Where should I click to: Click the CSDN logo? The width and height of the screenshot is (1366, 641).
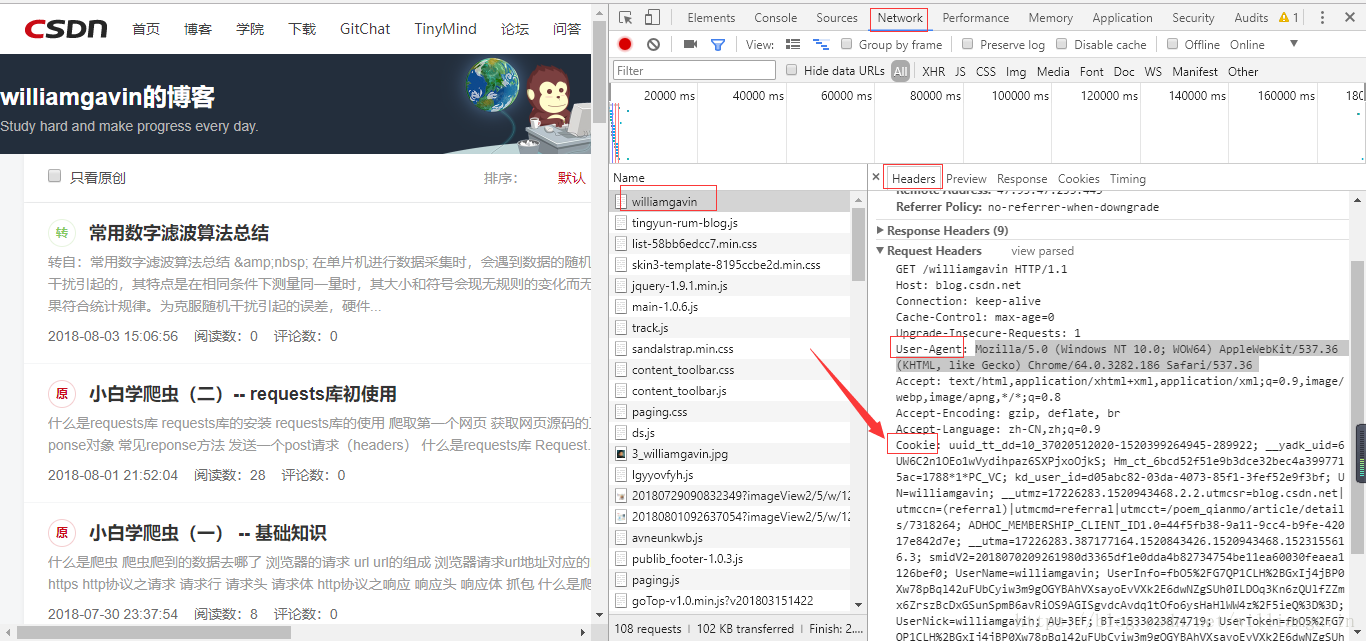point(66,28)
